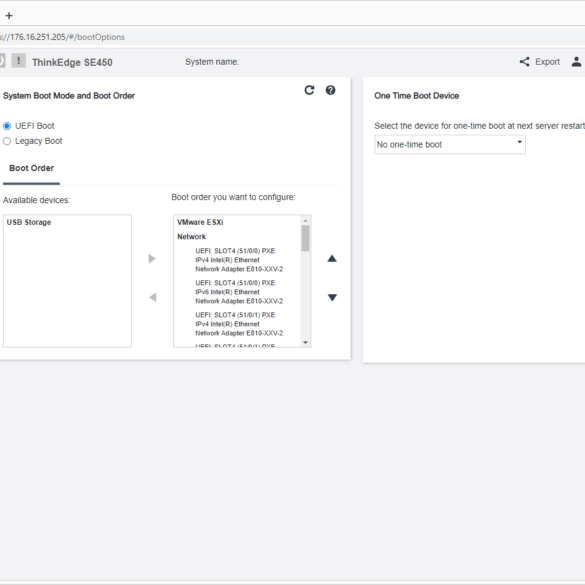Click the boot order list scrollbar thumb
The height and width of the screenshot is (585, 585).
click(305, 238)
